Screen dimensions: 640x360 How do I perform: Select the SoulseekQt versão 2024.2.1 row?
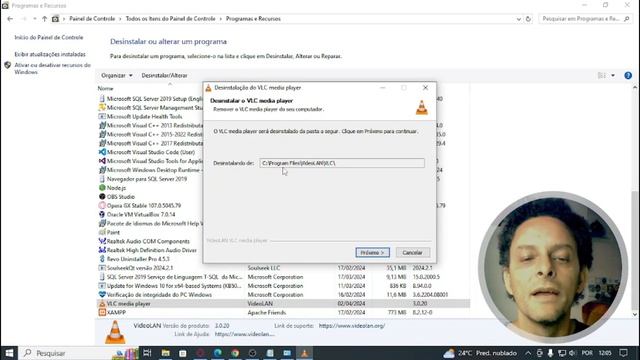(x=283, y=268)
